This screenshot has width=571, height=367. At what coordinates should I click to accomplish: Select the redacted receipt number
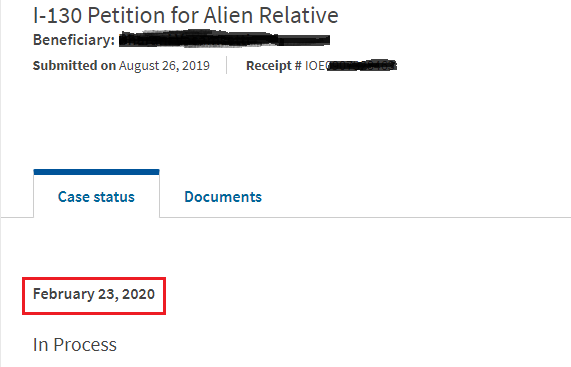coord(362,65)
